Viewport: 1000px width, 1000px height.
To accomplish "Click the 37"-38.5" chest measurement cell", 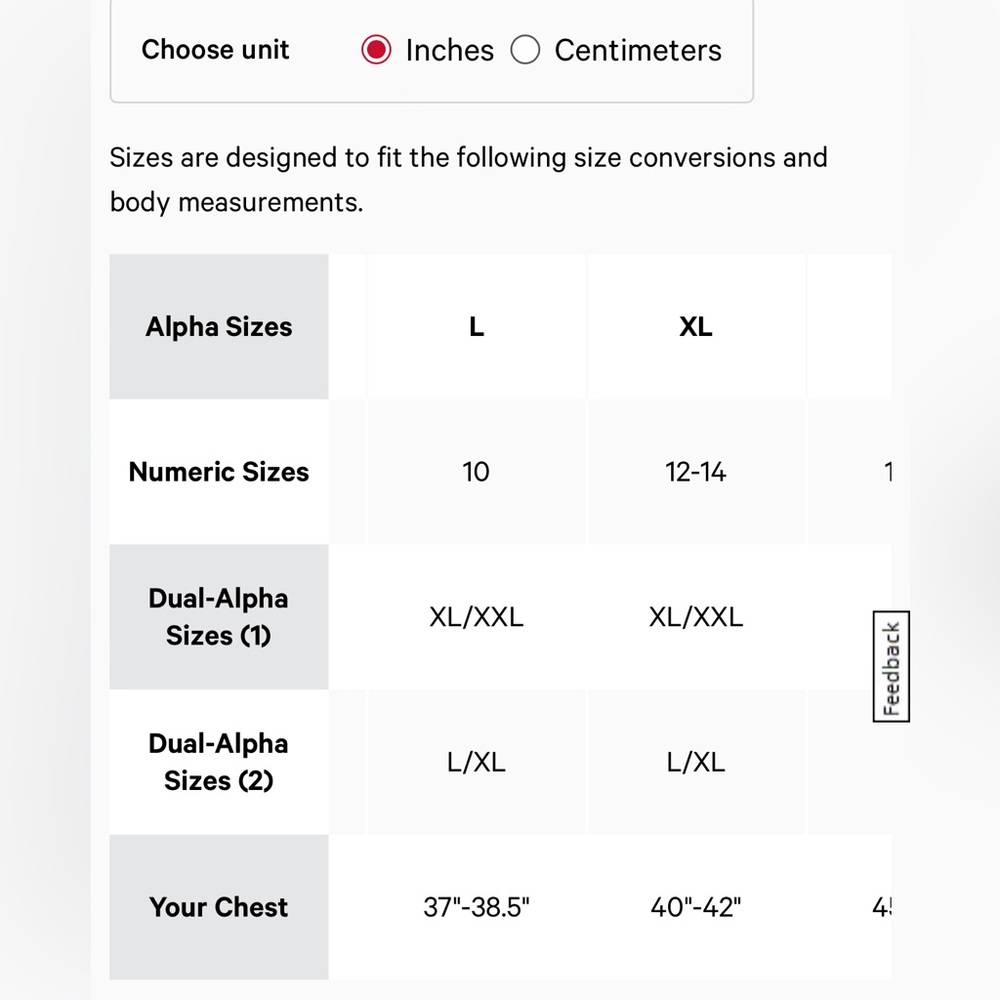I will (476, 907).
